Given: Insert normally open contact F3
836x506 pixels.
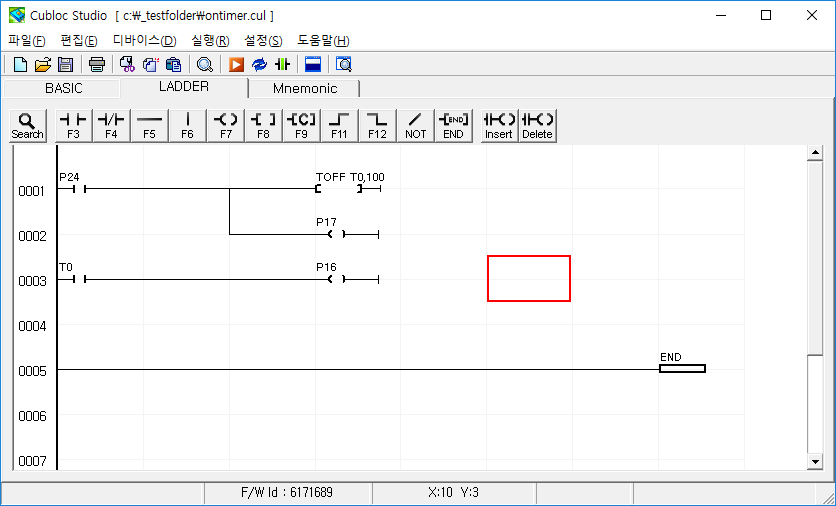Looking at the screenshot, I should pos(73,125).
